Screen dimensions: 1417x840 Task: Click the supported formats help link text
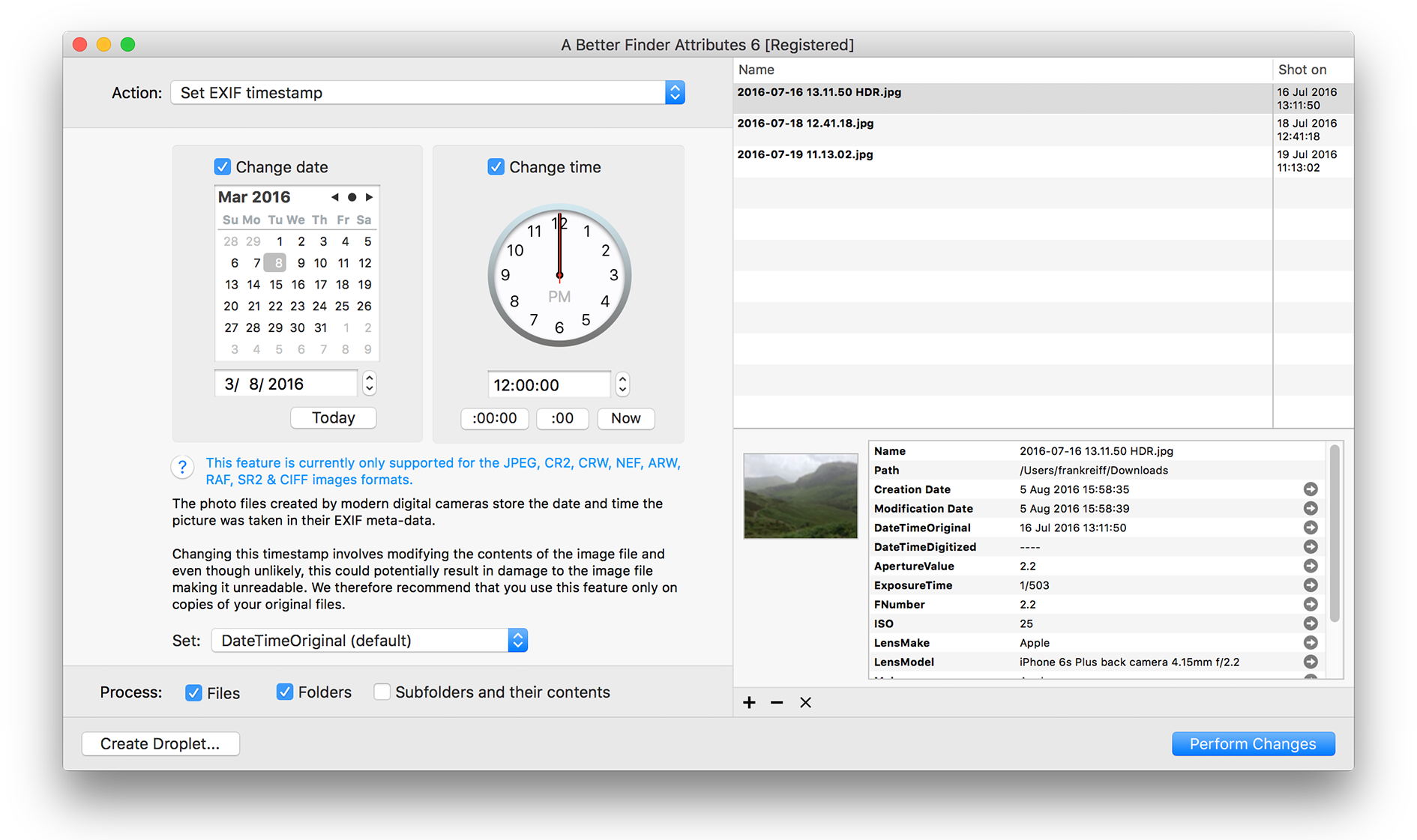pos(443,471)
